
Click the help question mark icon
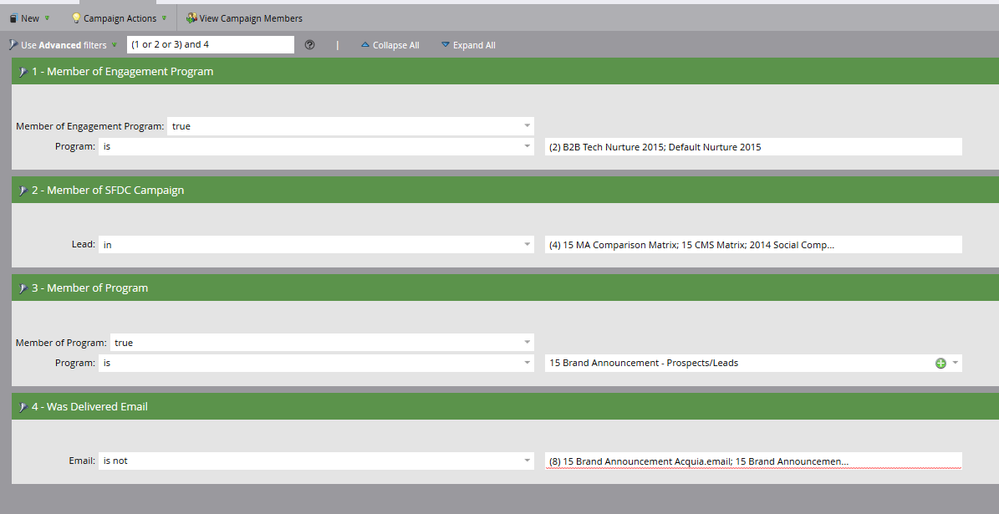click(x=310, y=45)
